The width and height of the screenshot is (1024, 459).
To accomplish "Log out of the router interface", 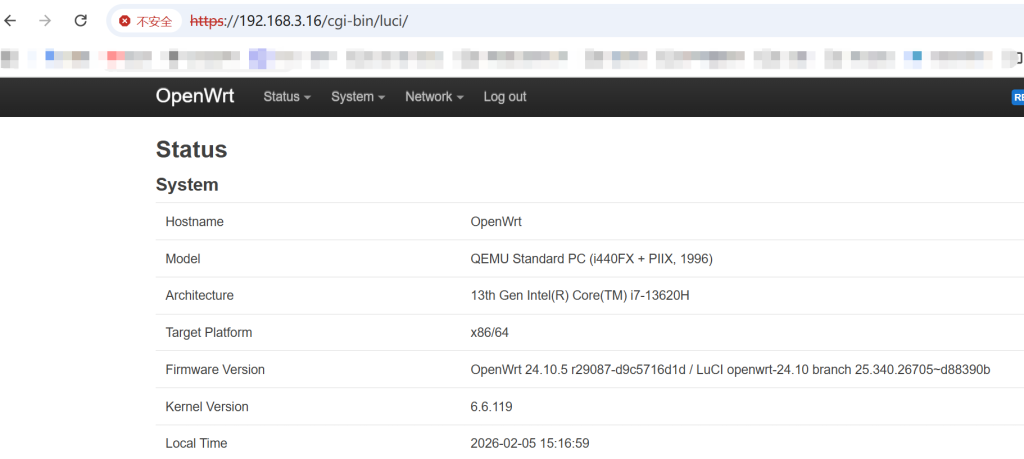I will (x=505, y=97).
